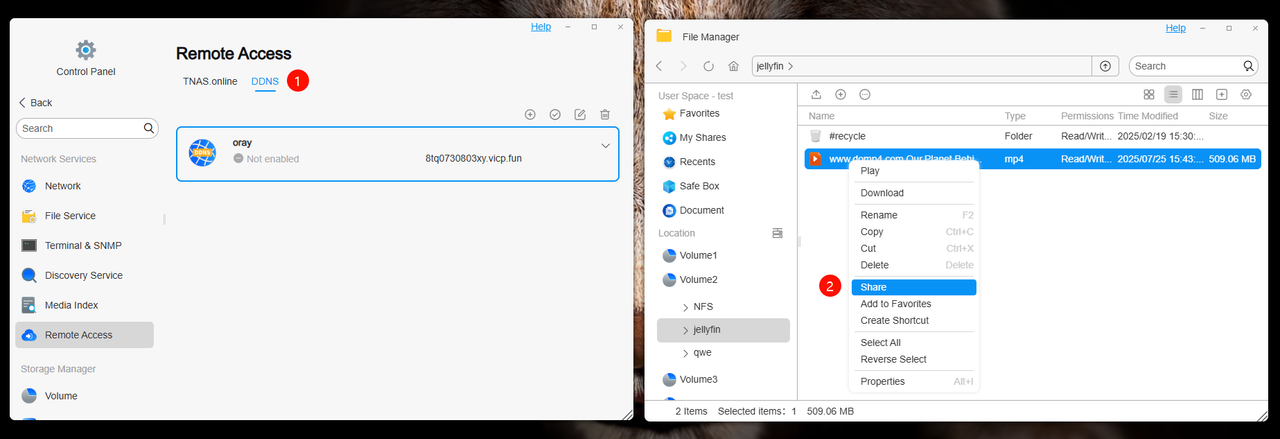Click the hostname 8tq0730803xy.vicp.fun

(x=473, y=159)
